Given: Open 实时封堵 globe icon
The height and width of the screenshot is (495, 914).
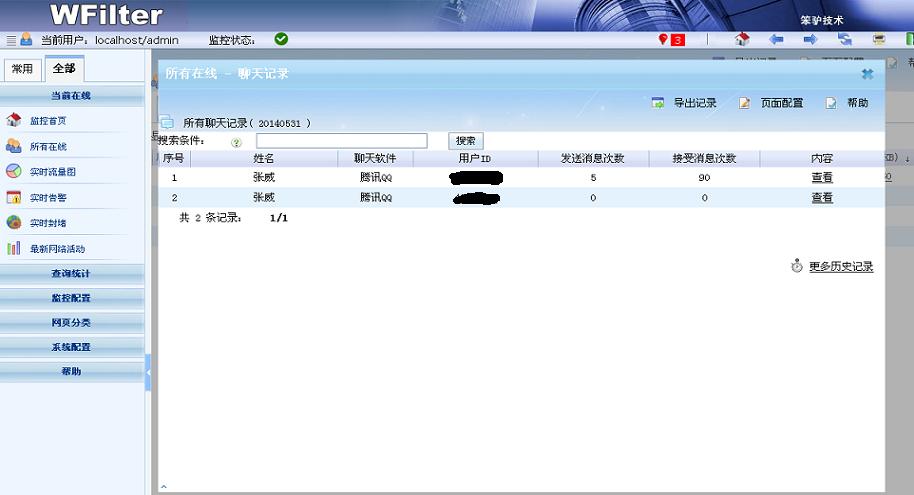Looking at the screenshot, I should (14, 222).
